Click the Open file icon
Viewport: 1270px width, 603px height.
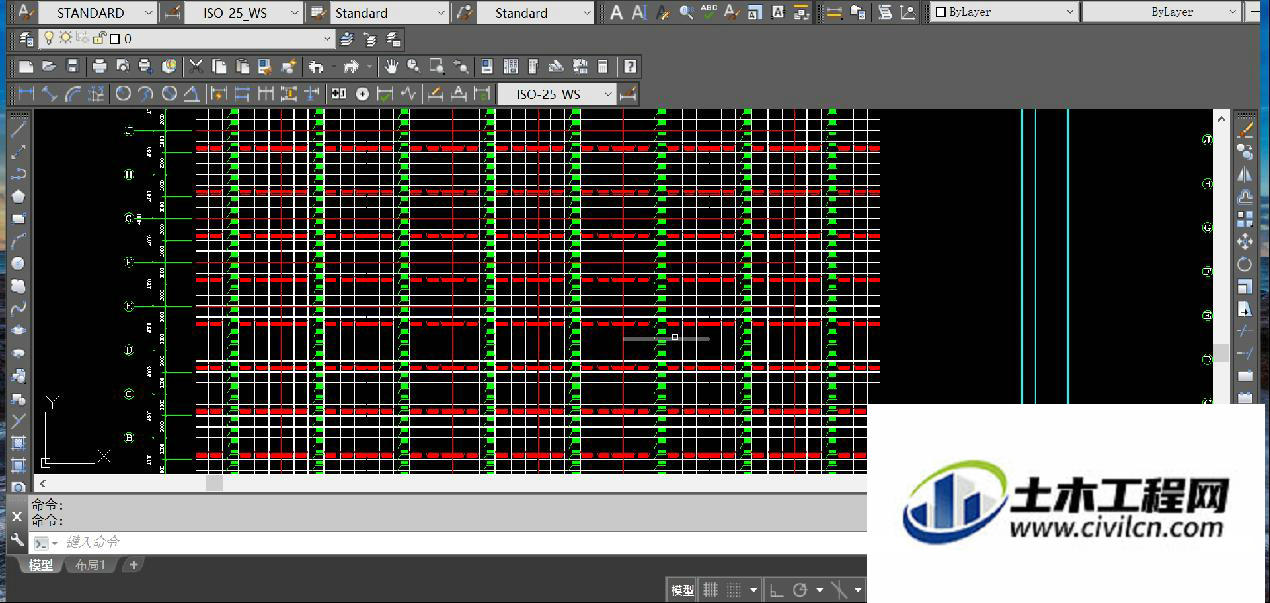pyautogui.click(x=48, y=67)
